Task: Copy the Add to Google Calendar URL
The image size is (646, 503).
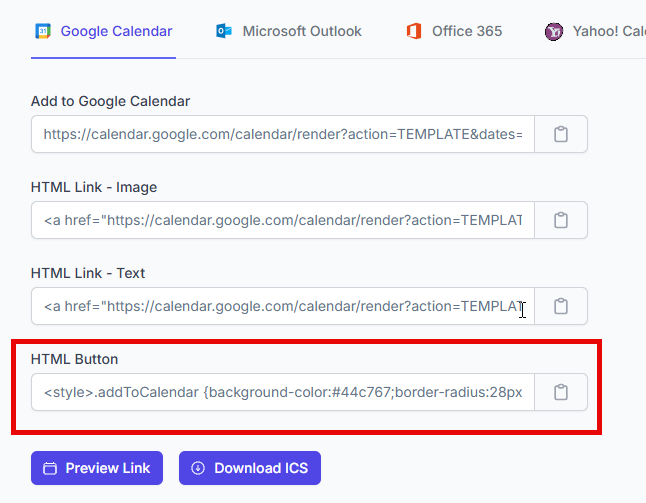Action: pos(561,134)
